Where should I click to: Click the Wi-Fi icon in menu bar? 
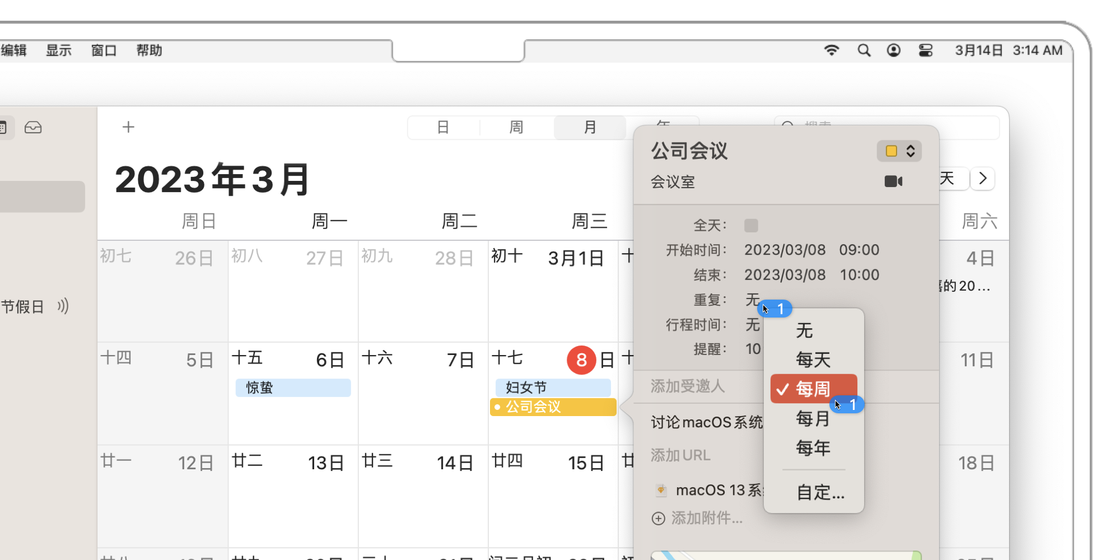pos(831,50)
